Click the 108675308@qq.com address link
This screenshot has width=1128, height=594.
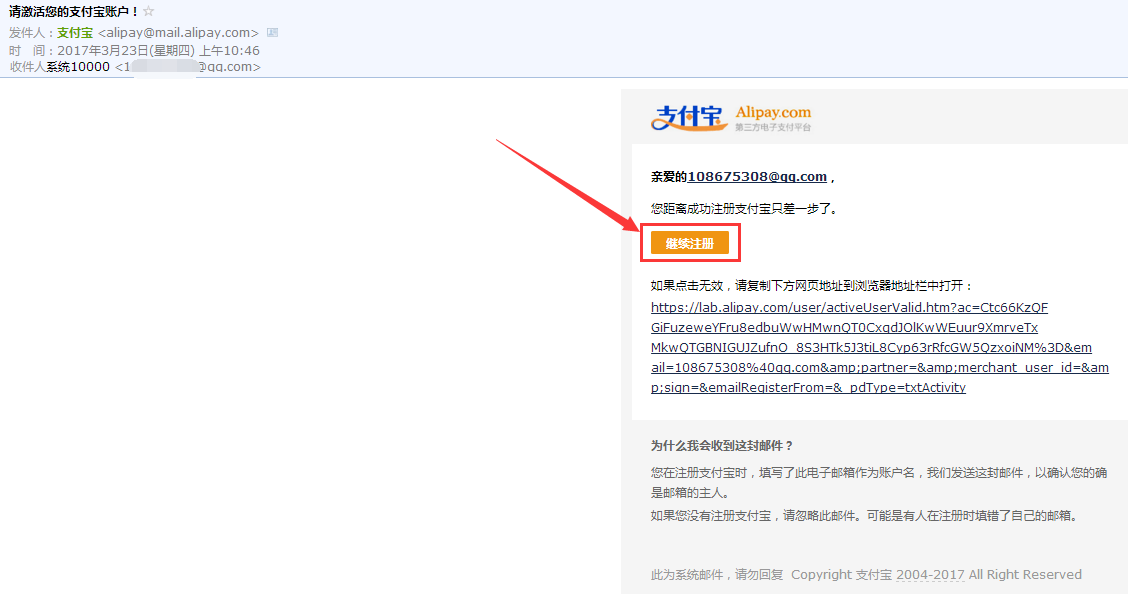[757, 177]
